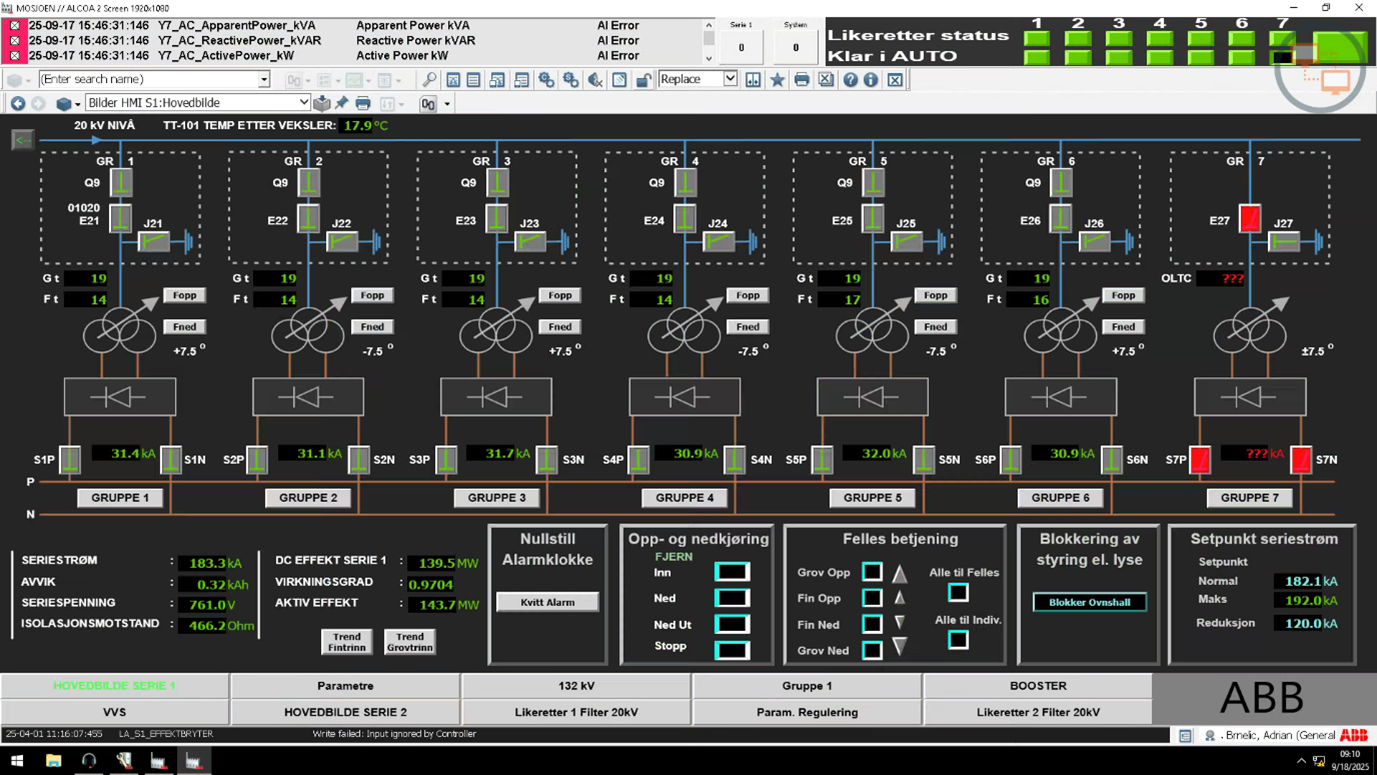Click the red E27 breaker symbol
The image size is (1377, 775).
pos(1249,219)
